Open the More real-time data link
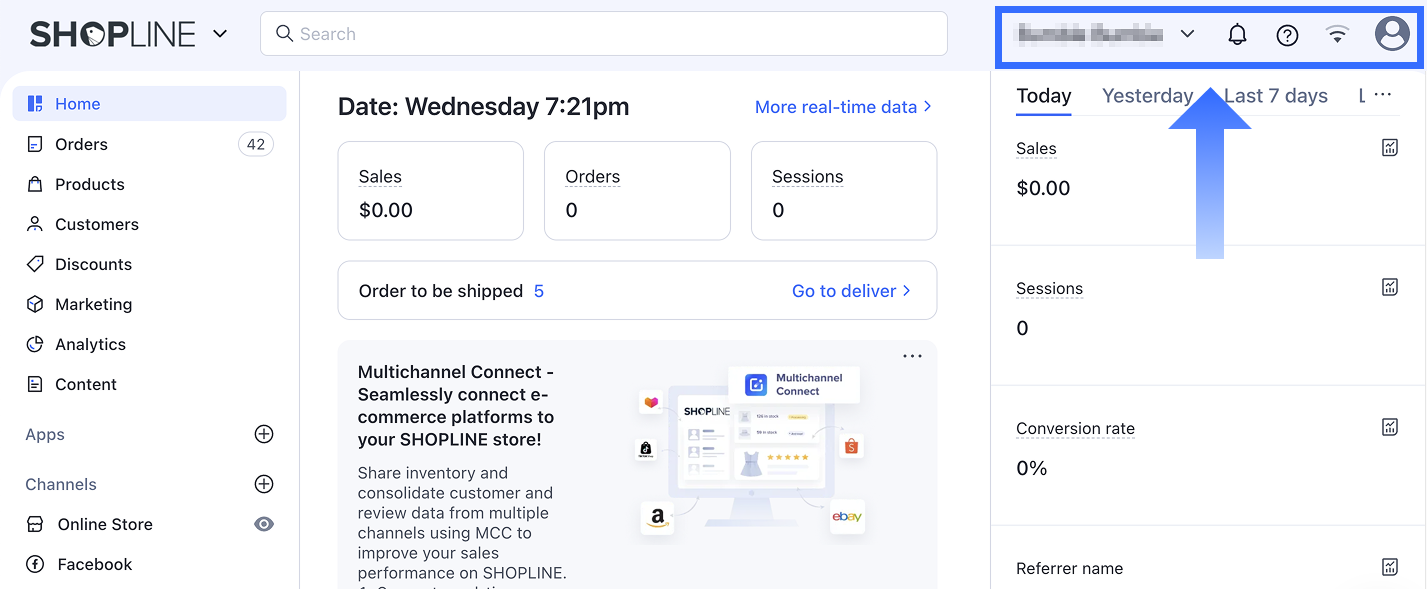1427x589 pixels. pos(843,107)
